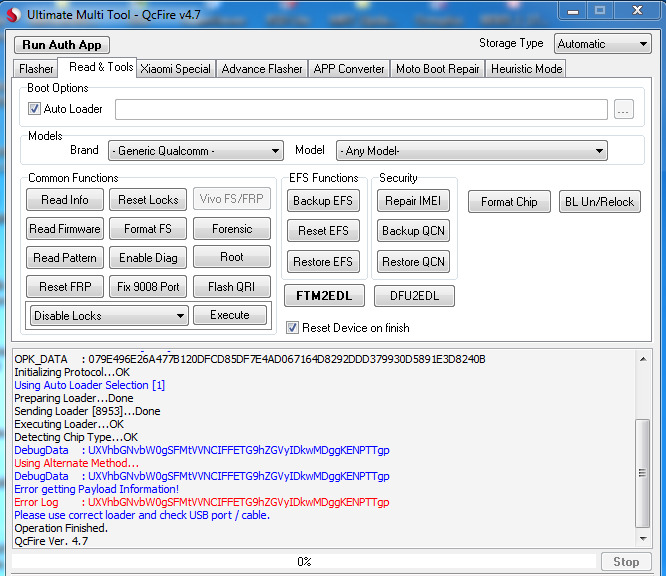Click the 'Detecting Chip Type...OK' log line
666x576 pixels.
76,437
